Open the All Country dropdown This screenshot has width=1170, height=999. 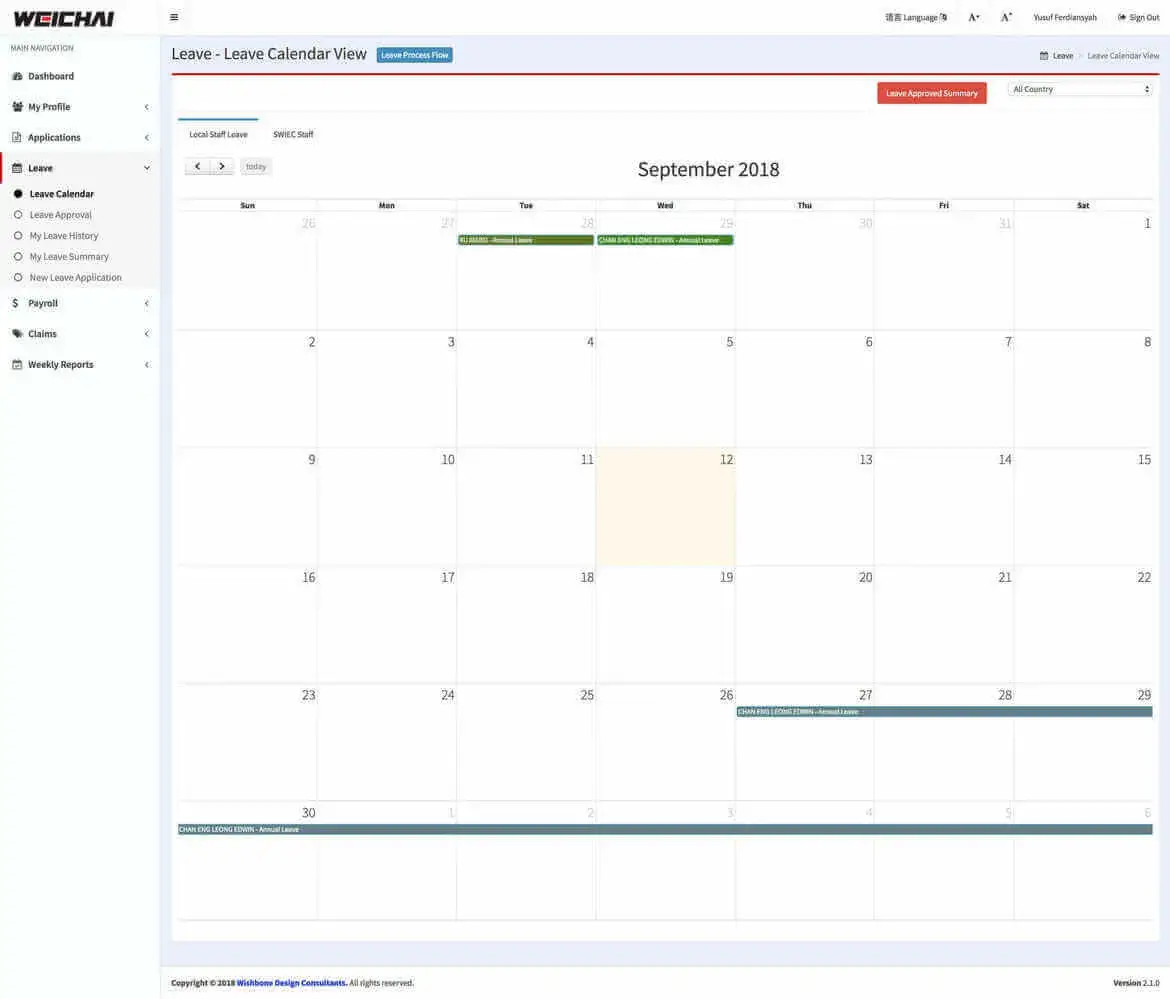click(1080, 89)
